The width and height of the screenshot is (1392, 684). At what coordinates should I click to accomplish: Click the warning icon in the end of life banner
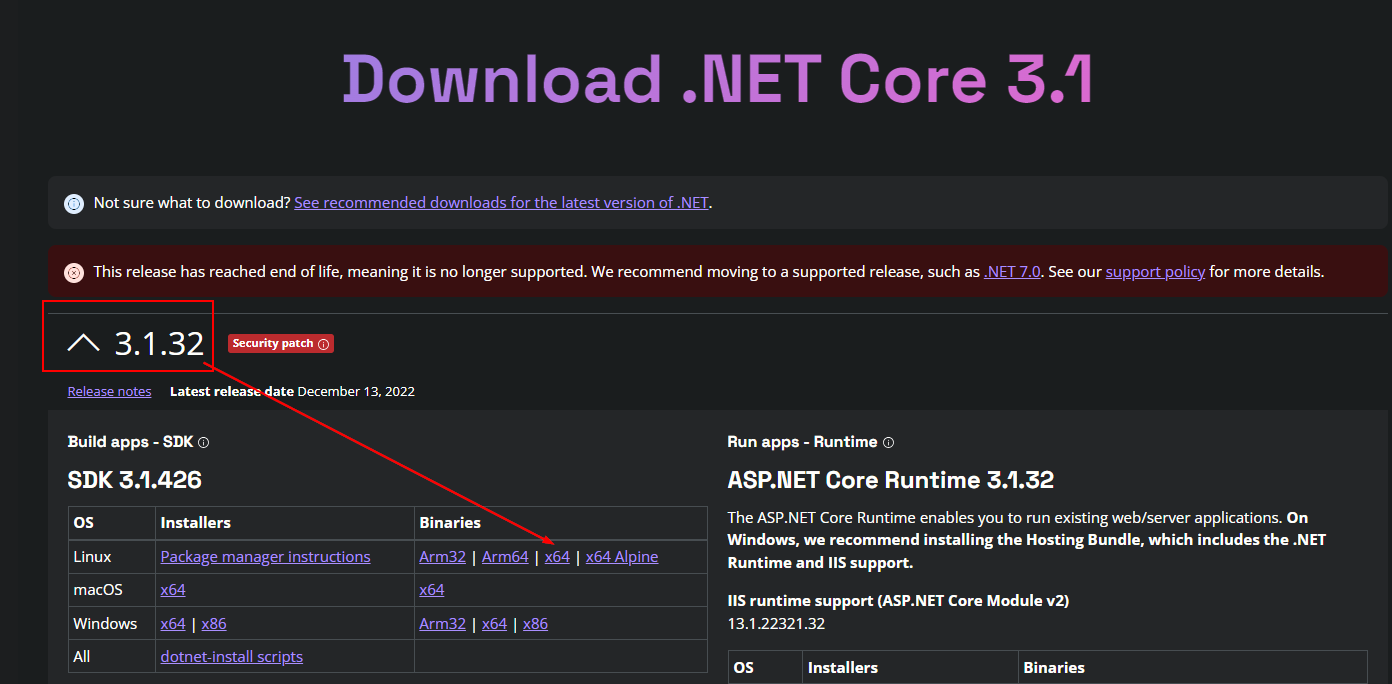[x=74, y=272]
